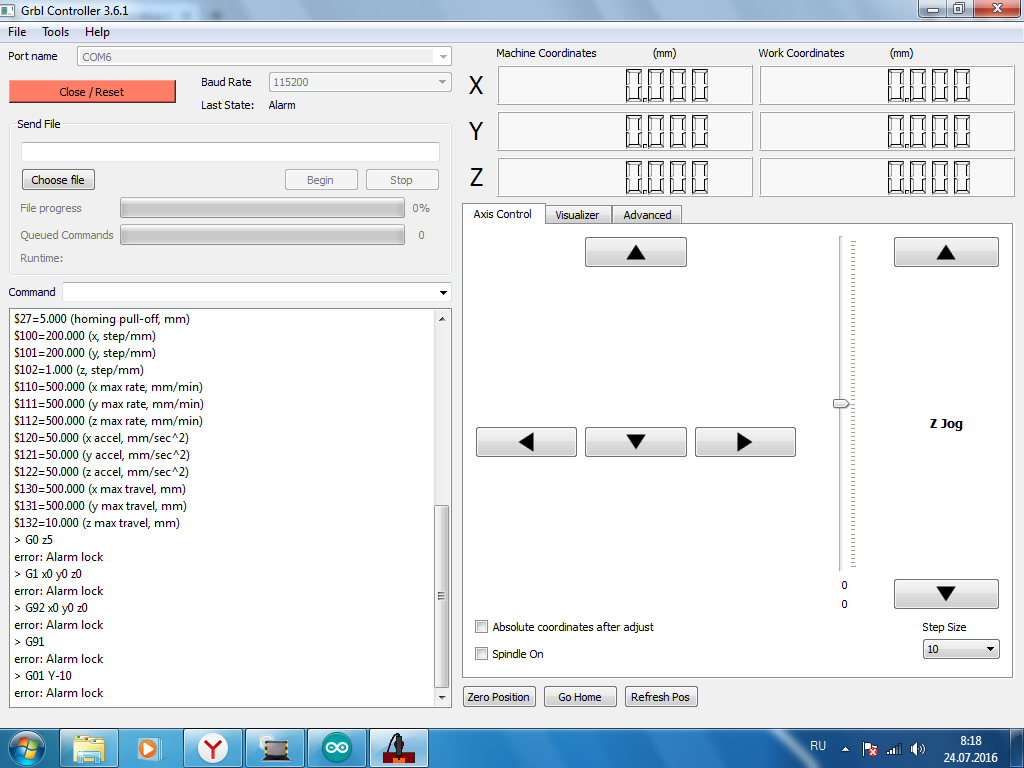Click log line '$112=500.000 (z max rate, mm/min)'
This screenshot has height=768, width=1024.
click(x=108, y=421)
